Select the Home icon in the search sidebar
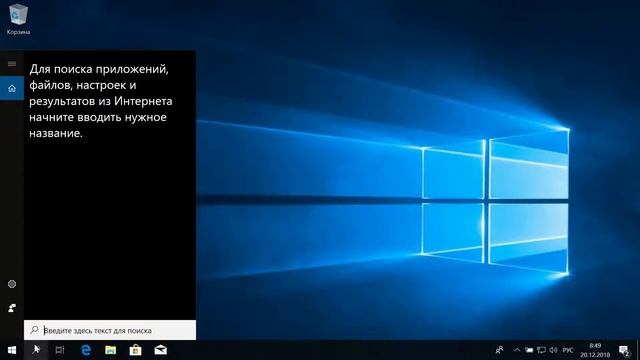Viewport: 640px width, 360px height. [x=12, y=88]
